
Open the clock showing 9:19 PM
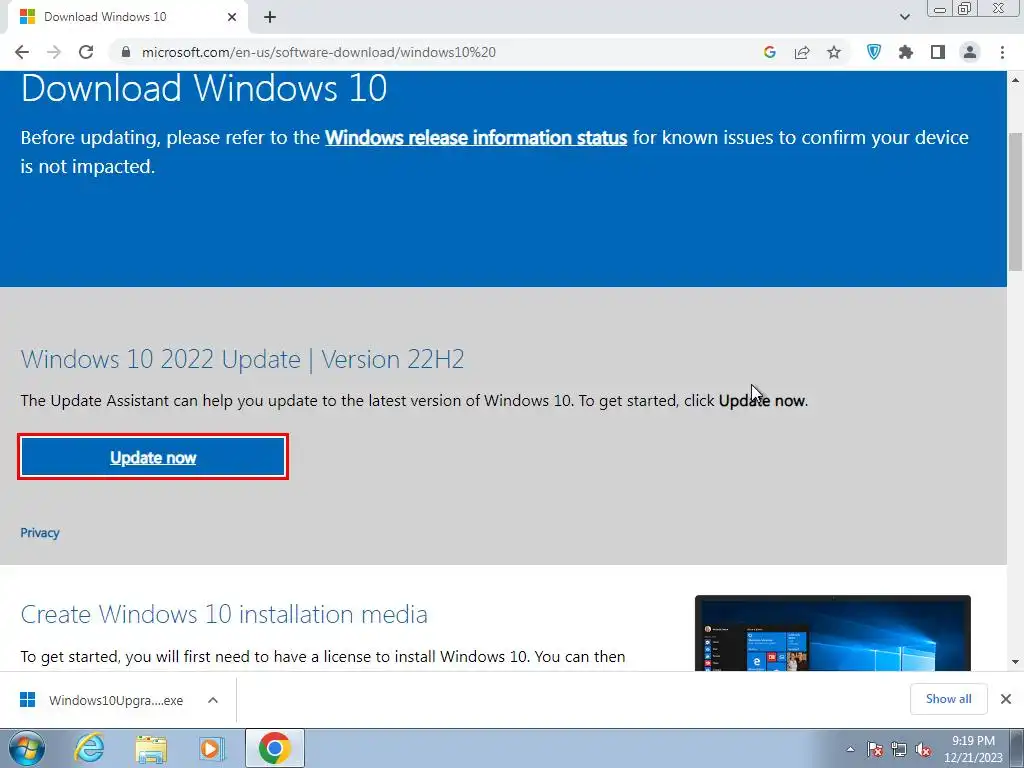pos(973,749)
